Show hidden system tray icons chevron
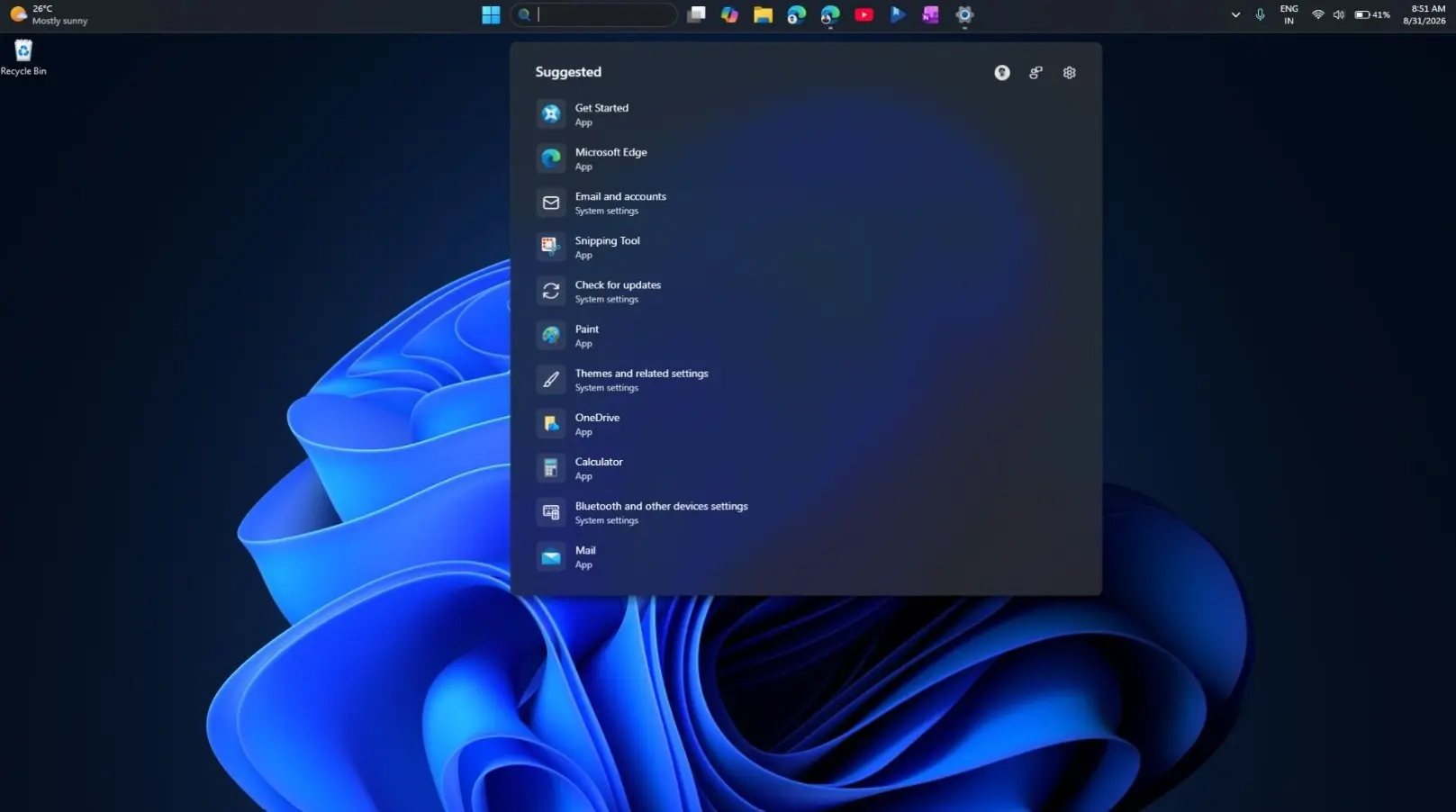 point(1235,14)
